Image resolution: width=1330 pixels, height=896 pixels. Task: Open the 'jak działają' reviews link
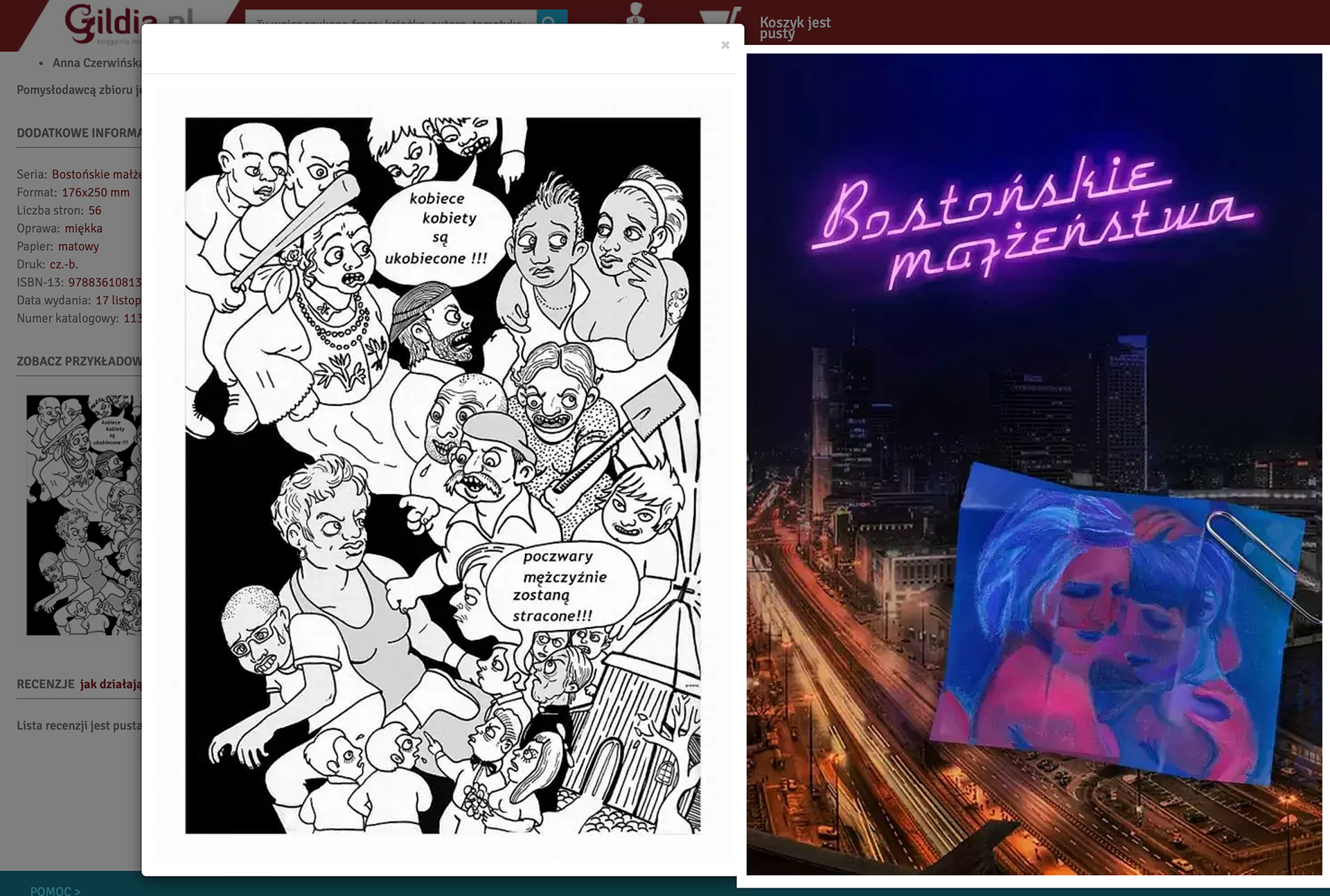coord(111,684)
